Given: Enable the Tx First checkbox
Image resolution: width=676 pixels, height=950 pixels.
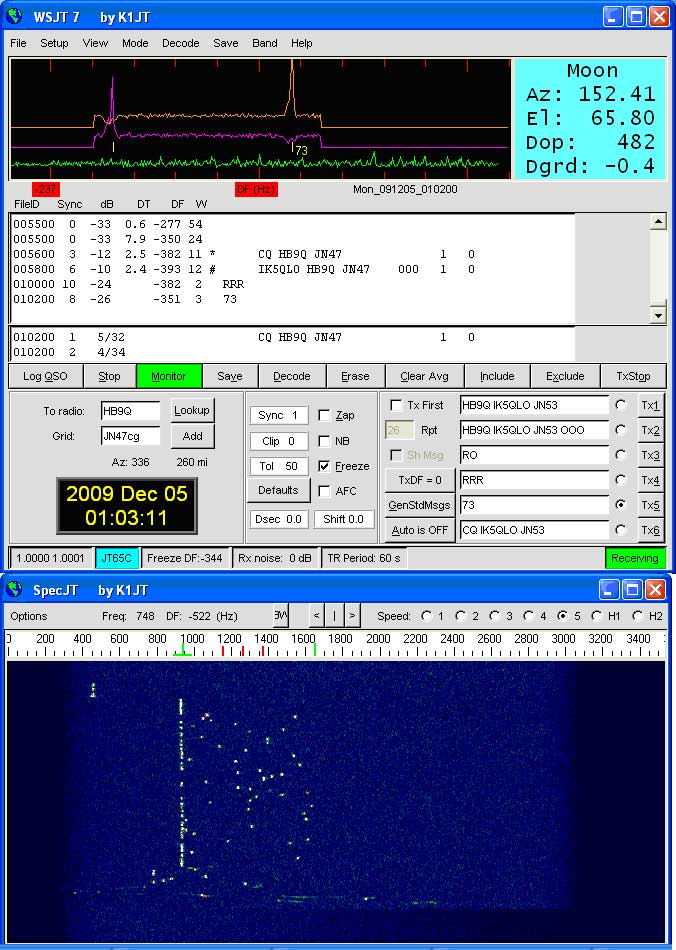Looking at the screenshot, I should tap(396, 405).
